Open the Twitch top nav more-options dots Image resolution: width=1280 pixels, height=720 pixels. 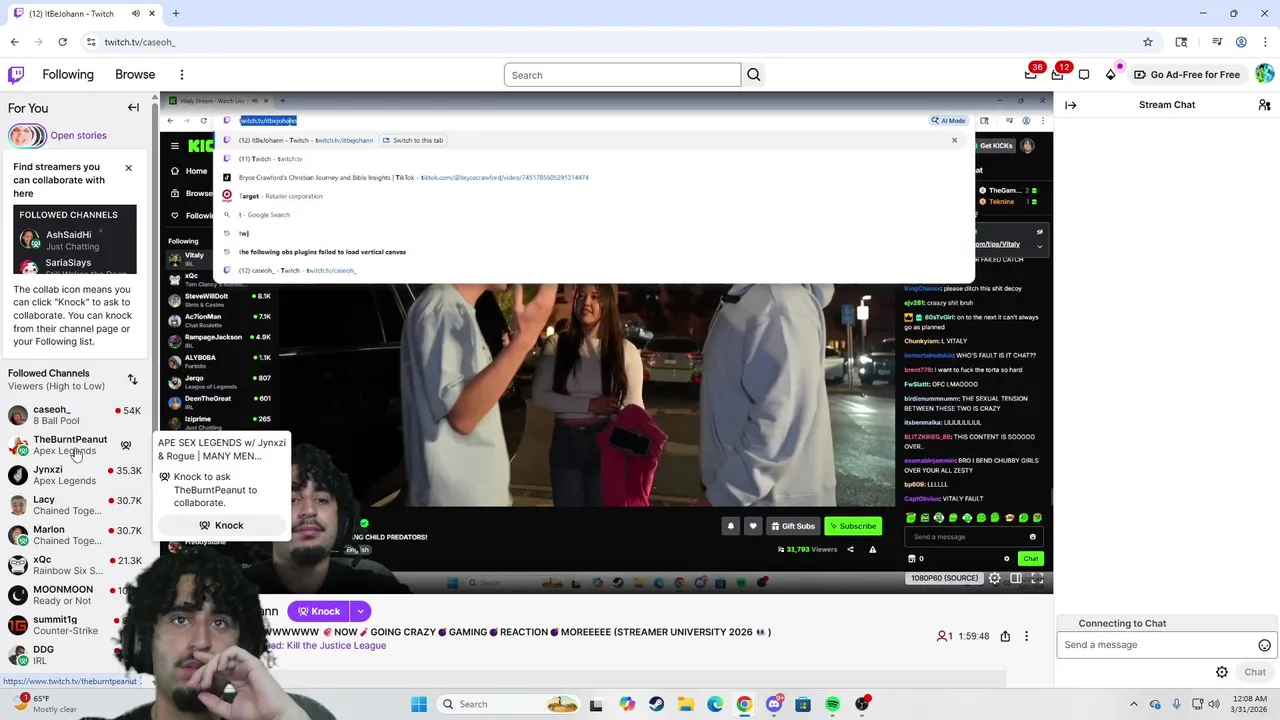(182, 75)
